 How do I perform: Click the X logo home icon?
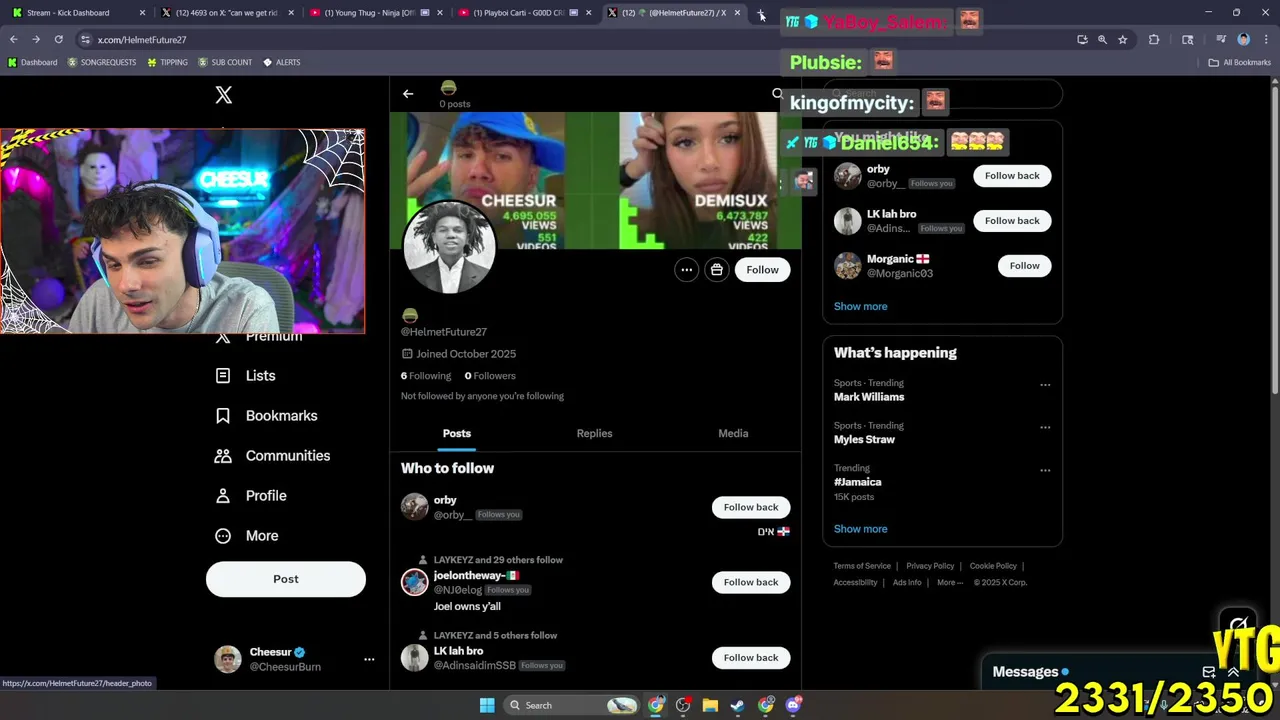[224, 95]
